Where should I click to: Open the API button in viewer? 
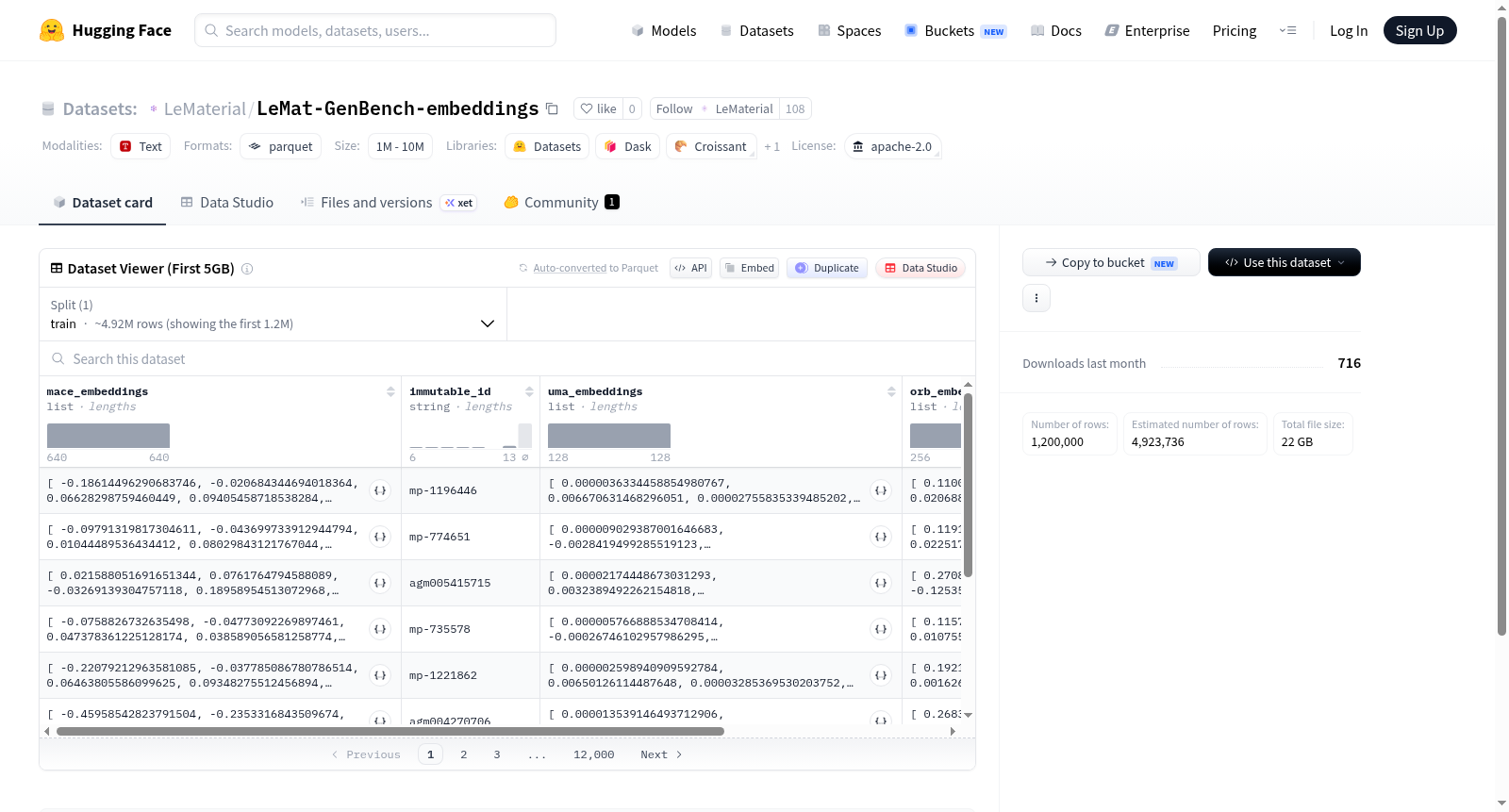tap(690, 268)
